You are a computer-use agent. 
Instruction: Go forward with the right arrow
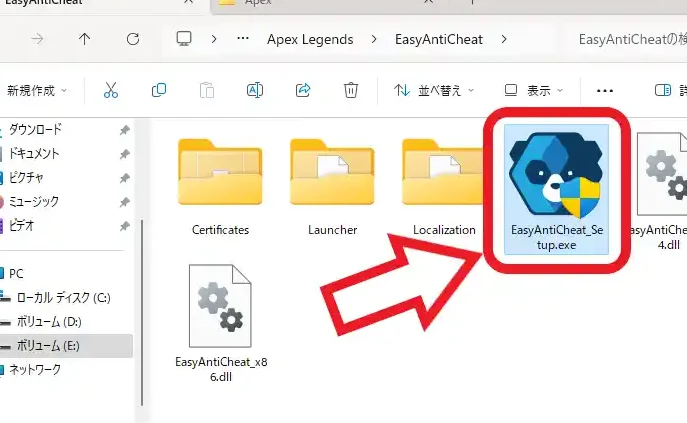37,39
